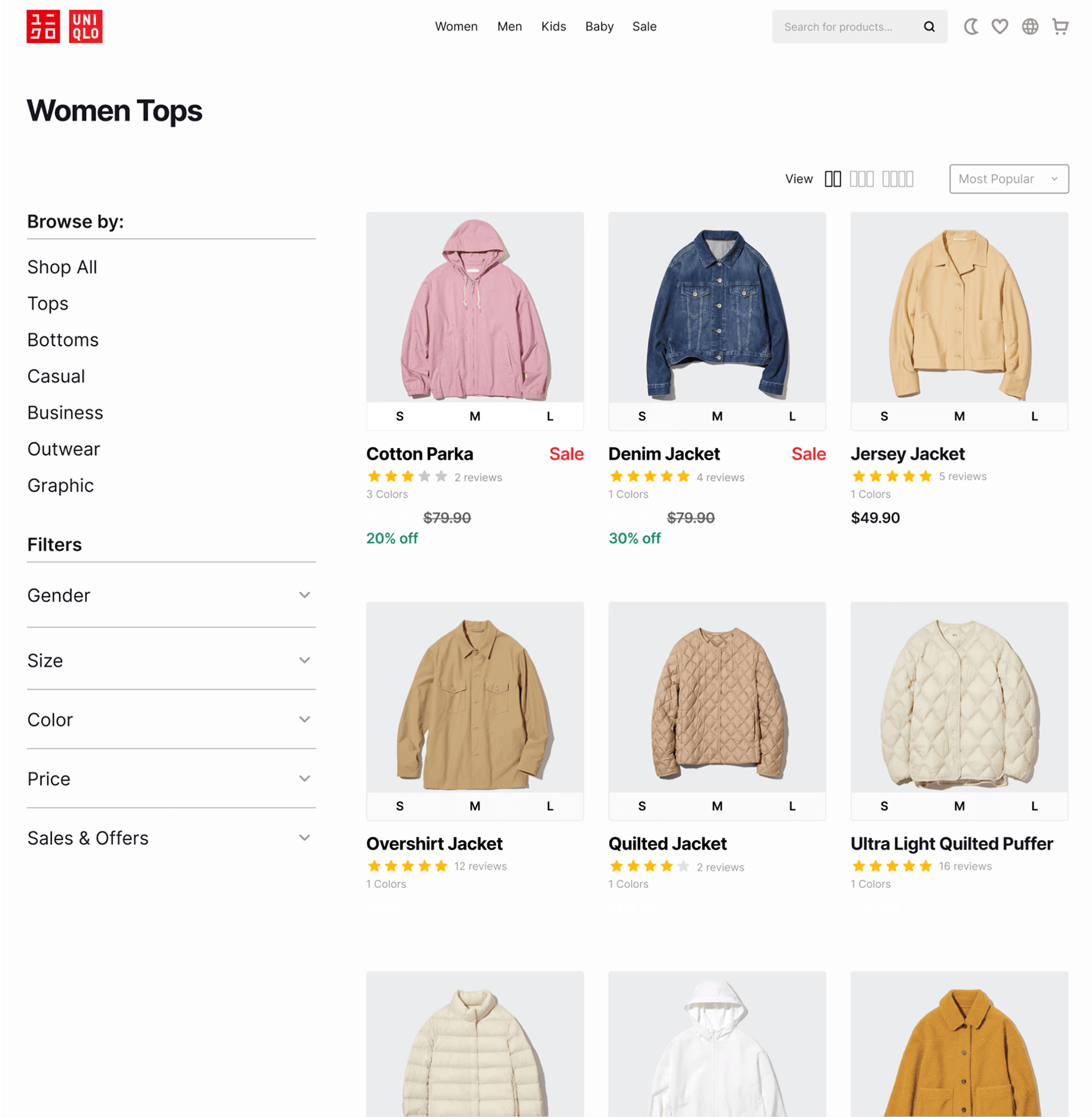Open Ultra Light Quilted Puffer title

tap(952, 844)
